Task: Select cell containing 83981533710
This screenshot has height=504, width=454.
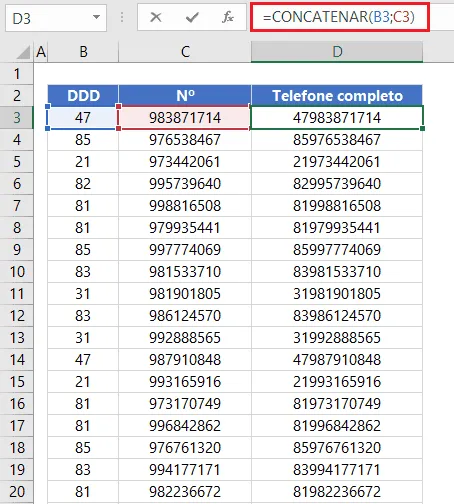Action: 337,272
